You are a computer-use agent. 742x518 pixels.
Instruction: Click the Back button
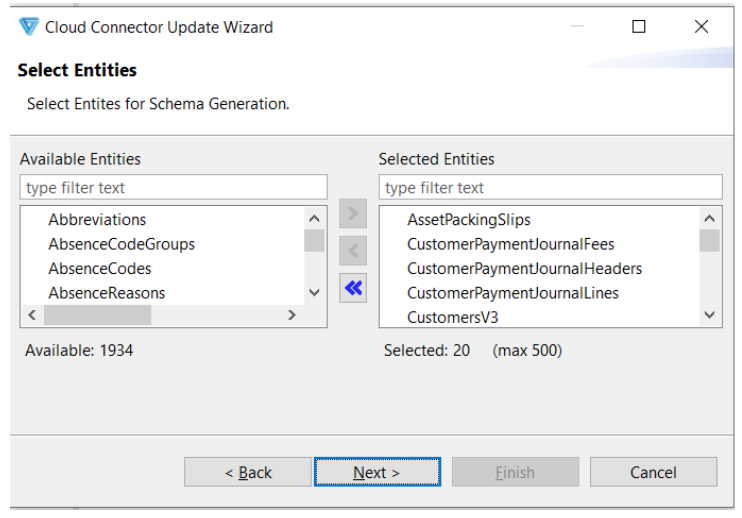point(248,472)
